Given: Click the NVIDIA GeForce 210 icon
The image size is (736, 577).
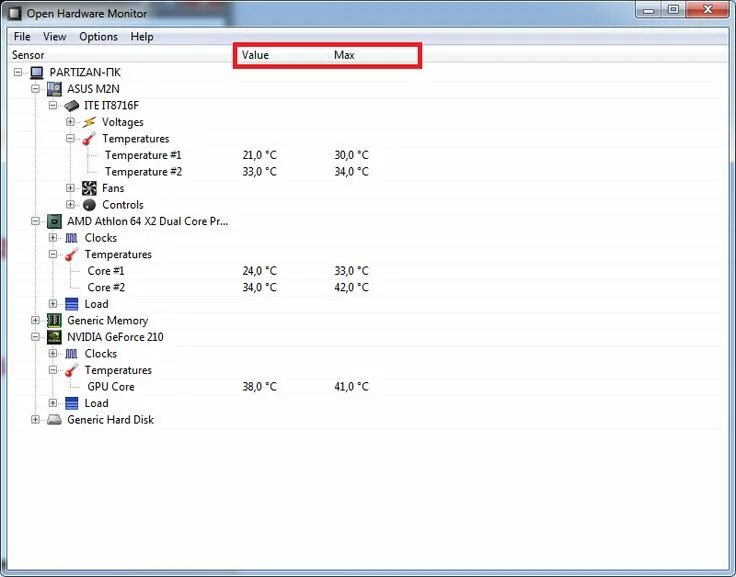Looking at the screenshot, I should (x=54, y=337).
